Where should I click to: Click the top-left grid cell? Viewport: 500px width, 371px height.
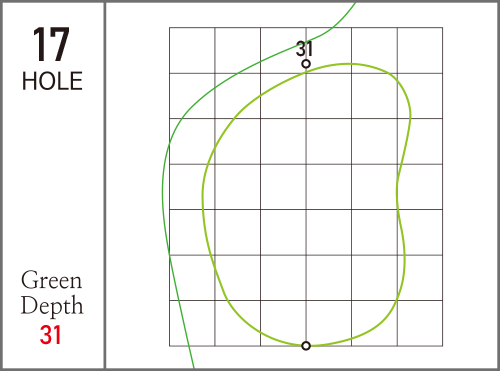tap(192, 50)
